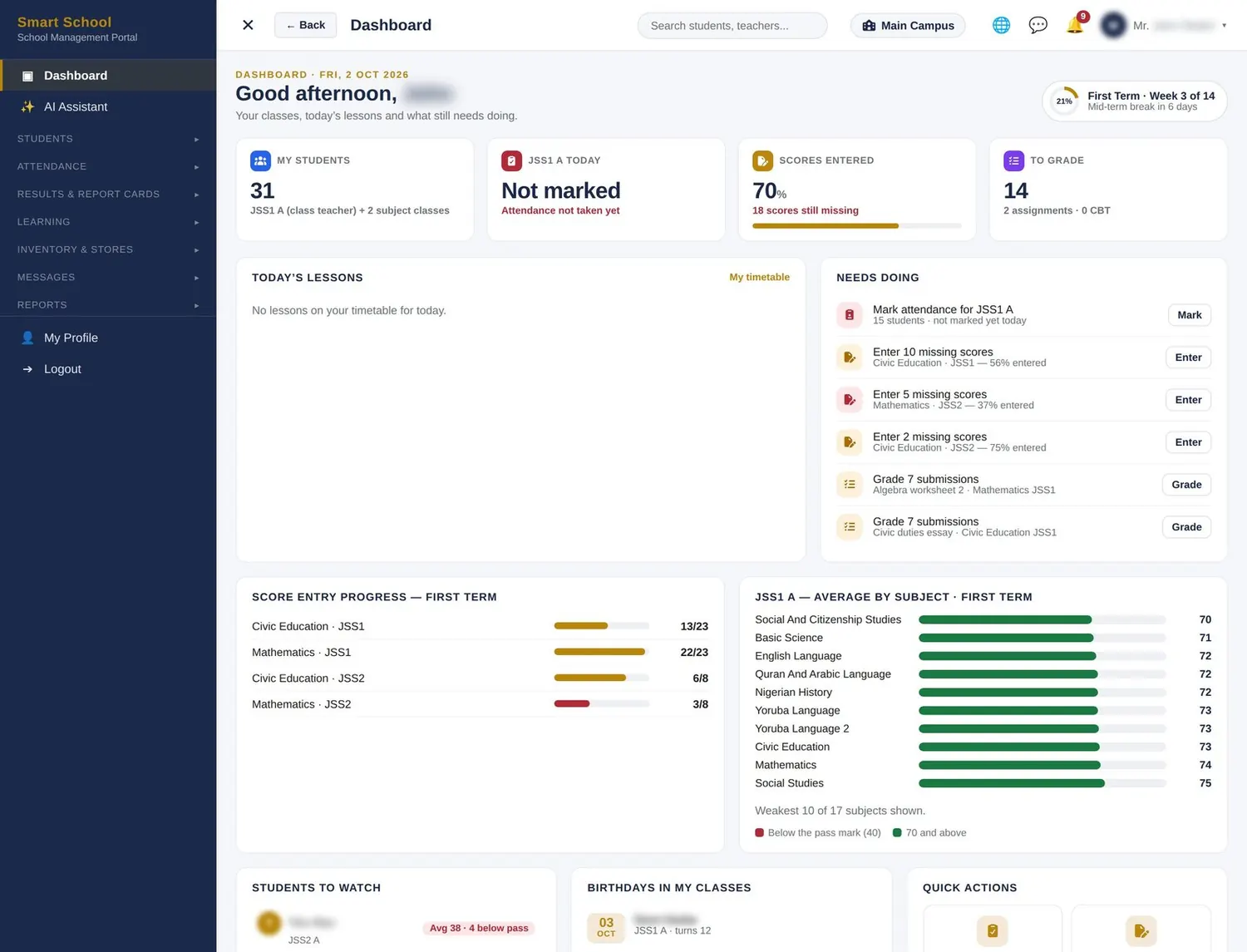The image size is (1247, 952).
Task: Click Grade for Civic duties essay
Action: pos(1186,527)
